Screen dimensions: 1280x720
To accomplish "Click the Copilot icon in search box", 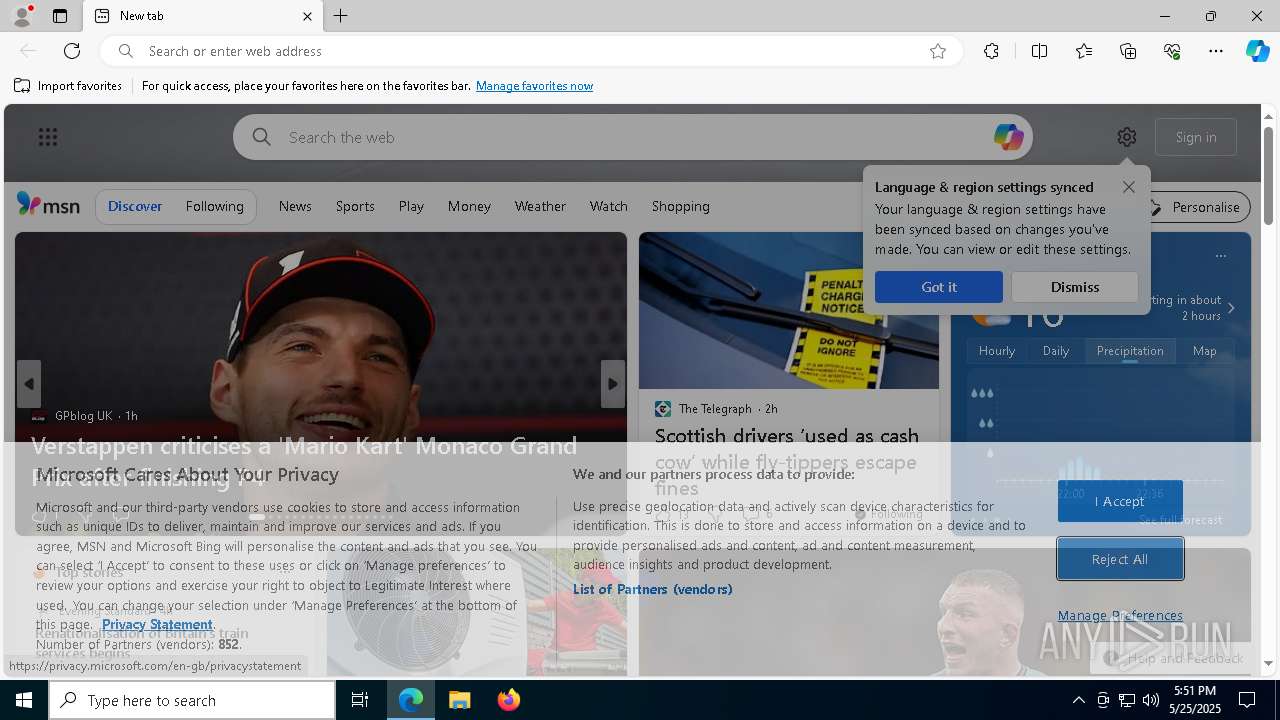I will pos(1008,137).
